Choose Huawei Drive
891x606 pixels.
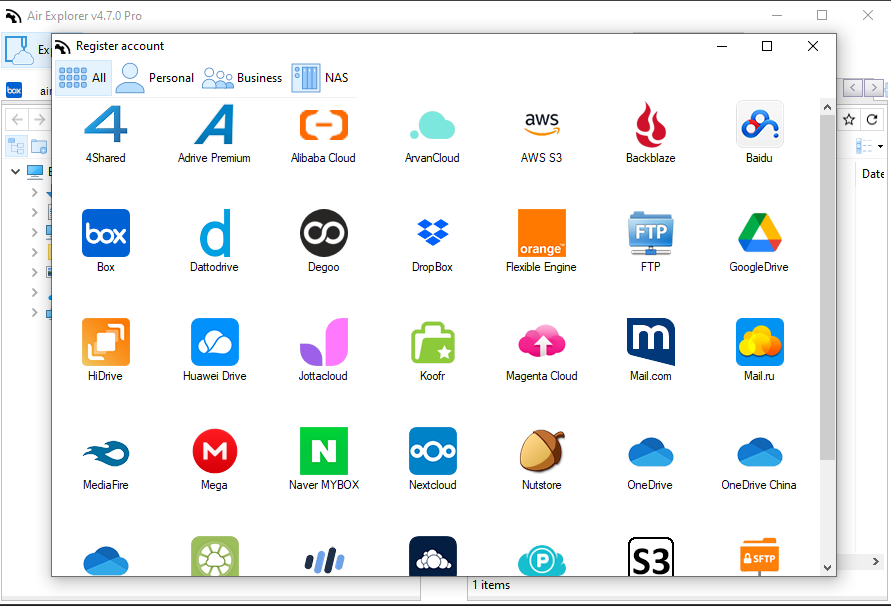click(214, 350)
